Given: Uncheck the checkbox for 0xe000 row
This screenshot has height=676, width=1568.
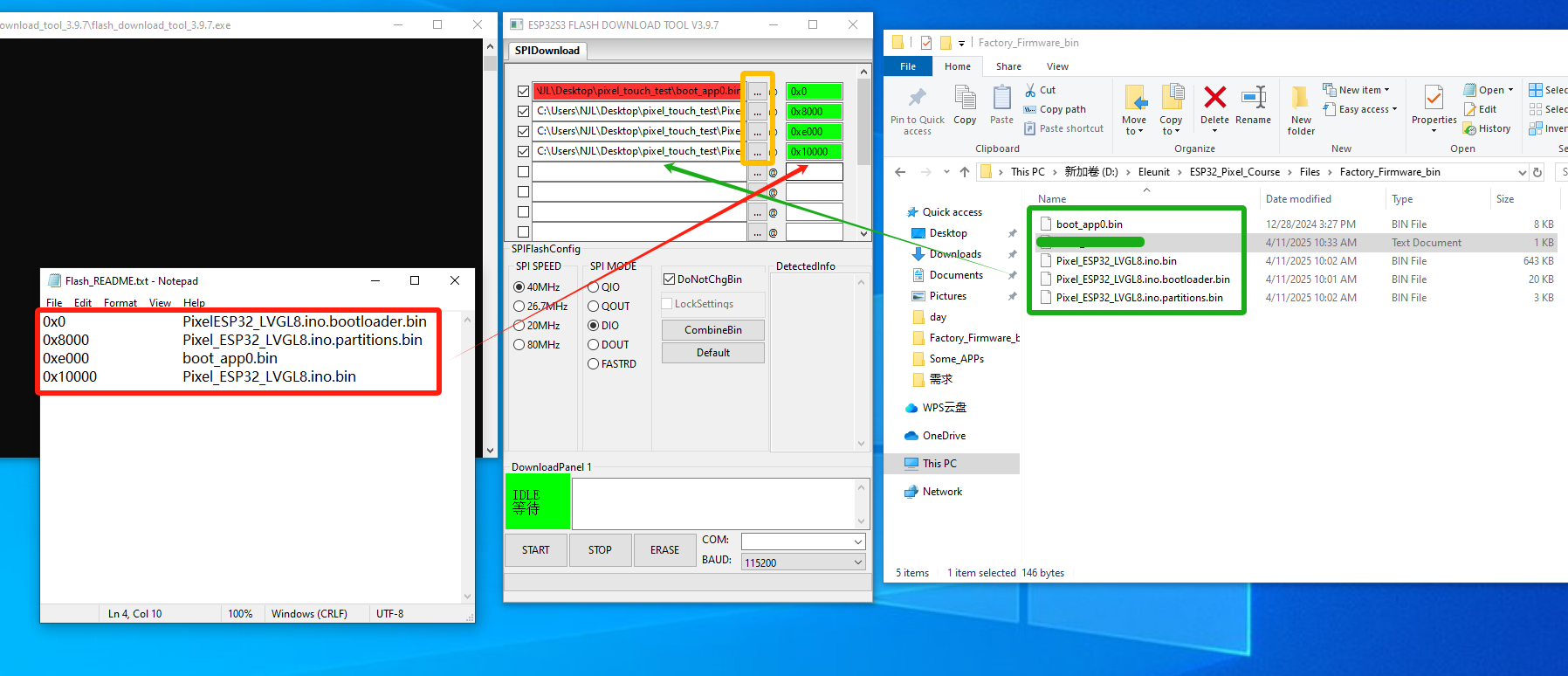Looking at the screenshot, I should [523, 131].
